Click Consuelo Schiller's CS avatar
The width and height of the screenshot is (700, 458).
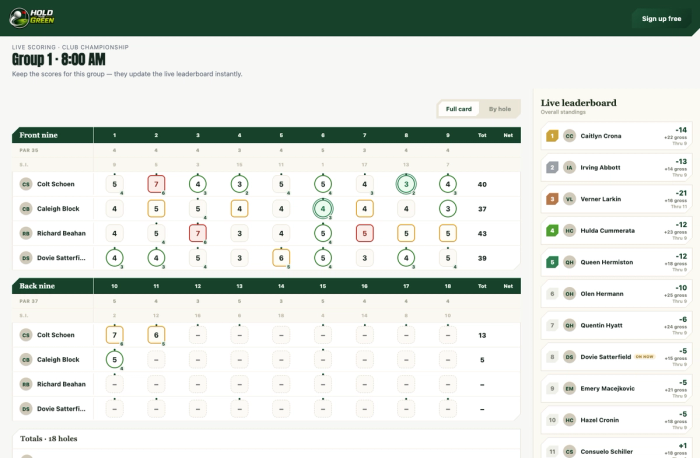(569, 451)
